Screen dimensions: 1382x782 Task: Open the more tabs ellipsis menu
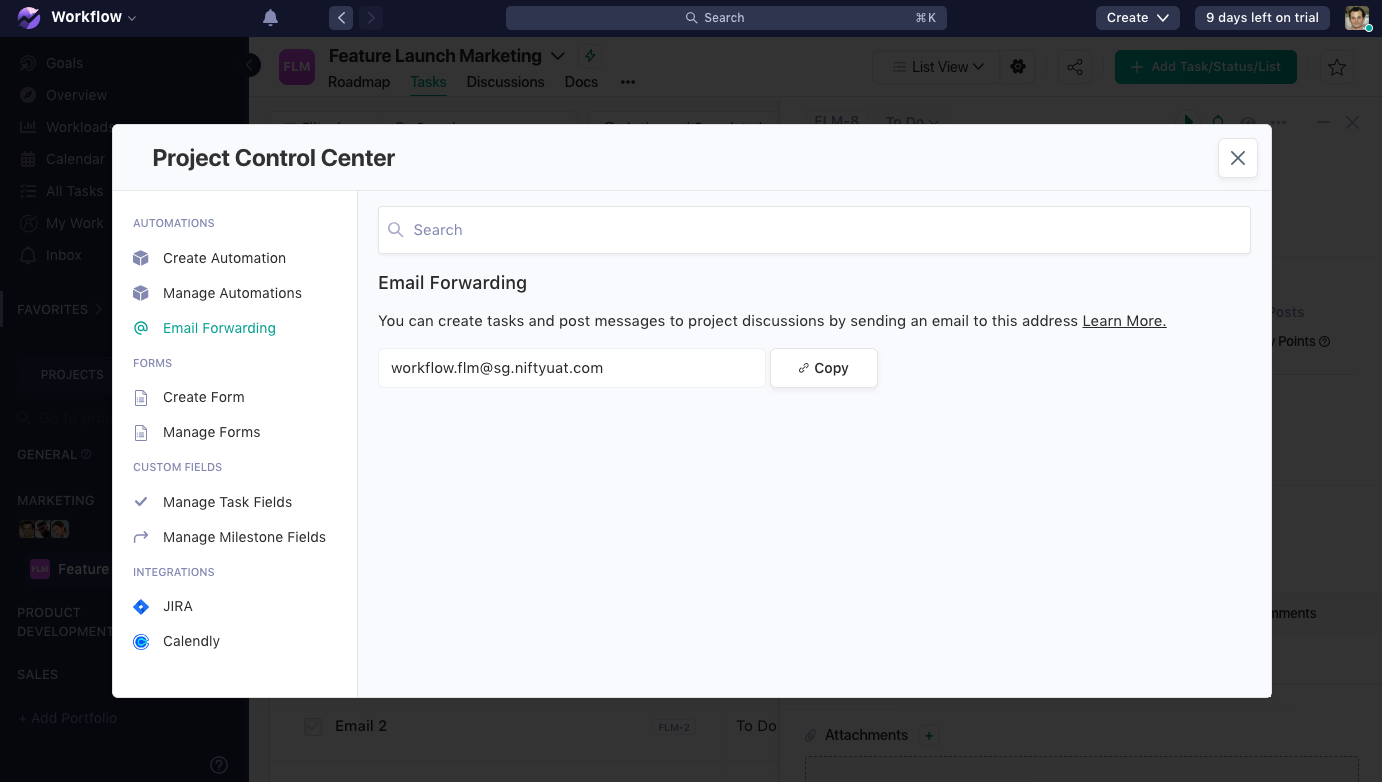(x=628, y=82)
